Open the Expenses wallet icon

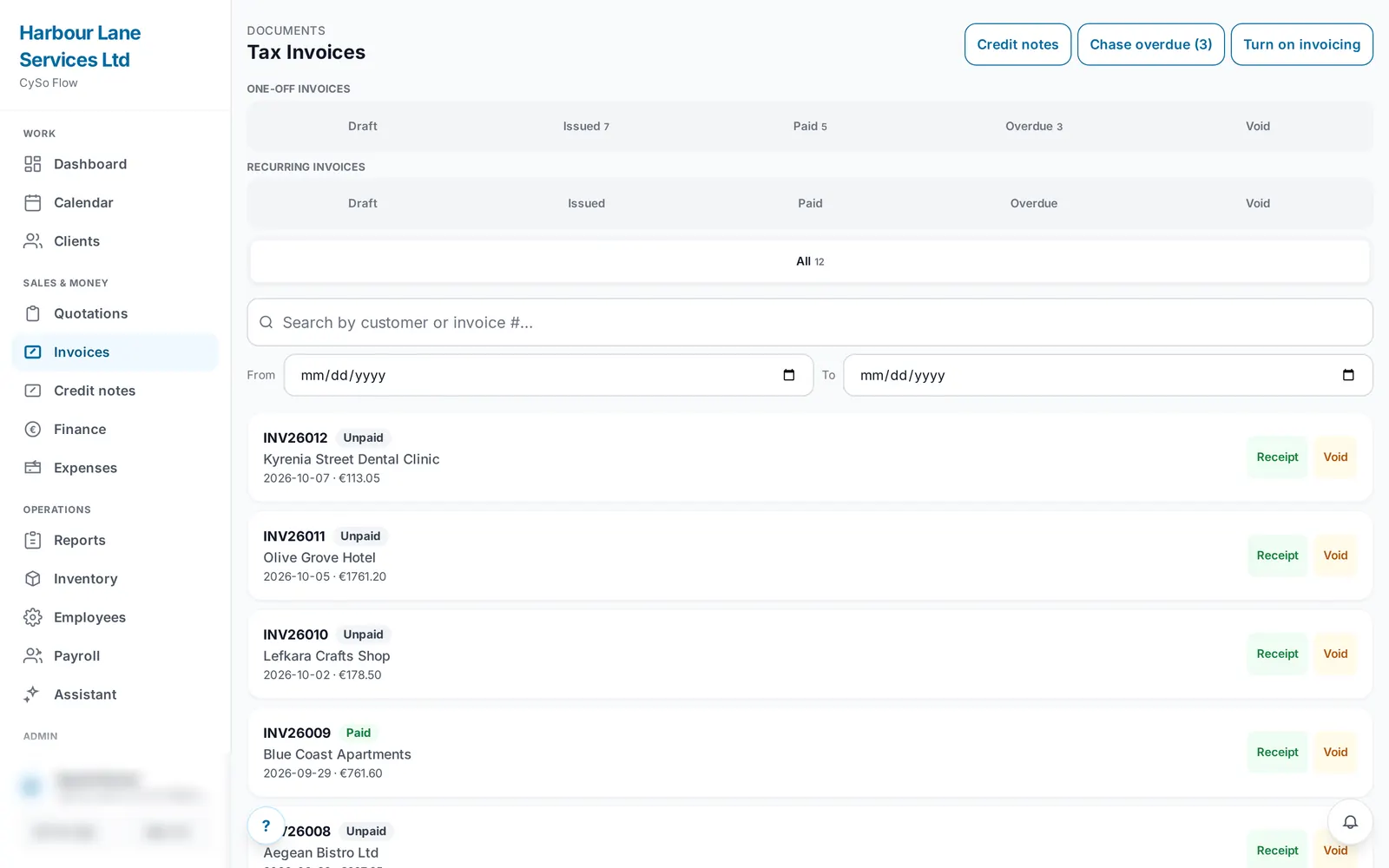tap(33, 468)
